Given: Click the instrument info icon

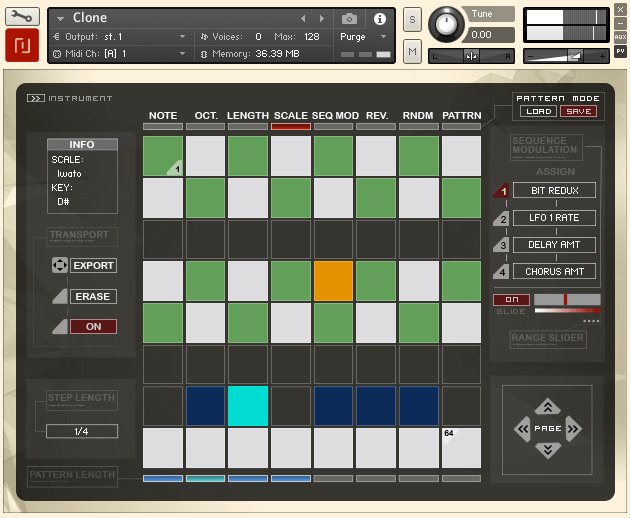Looking at the screenshot, I should pos(379,19).
